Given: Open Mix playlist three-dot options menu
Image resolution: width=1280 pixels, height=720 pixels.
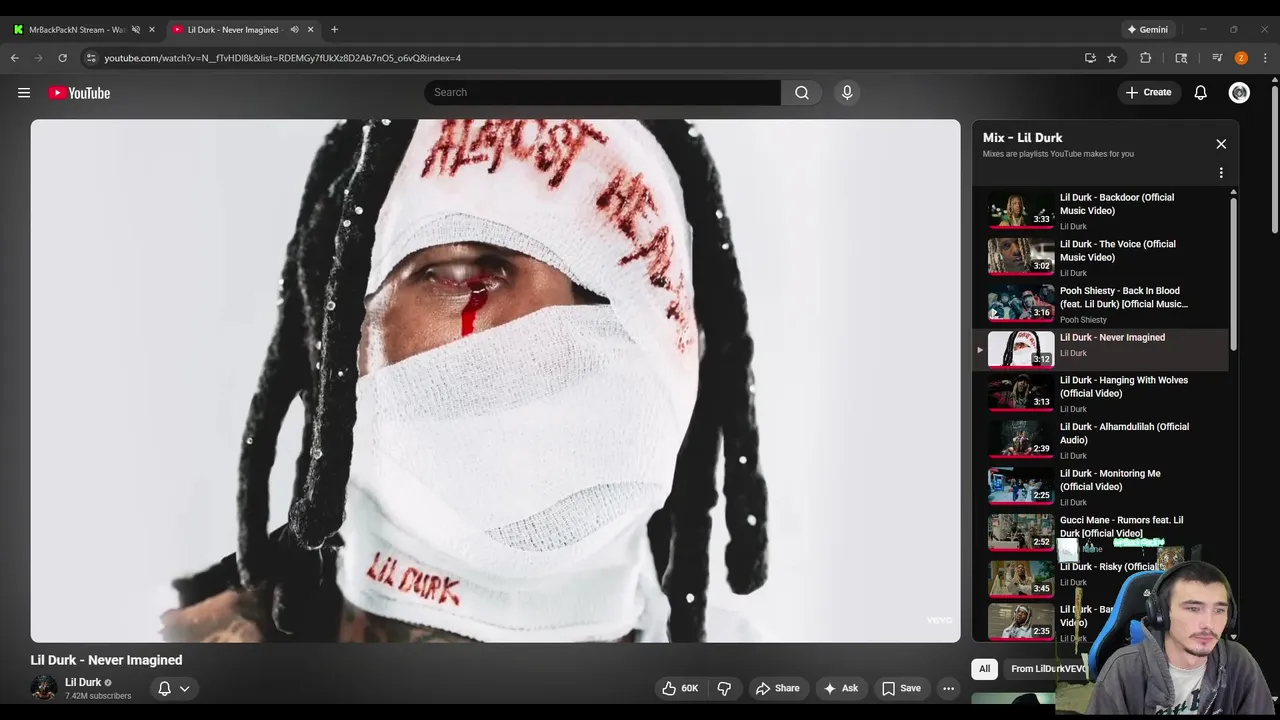Looking at the screenshot, I should point(1221,173).
